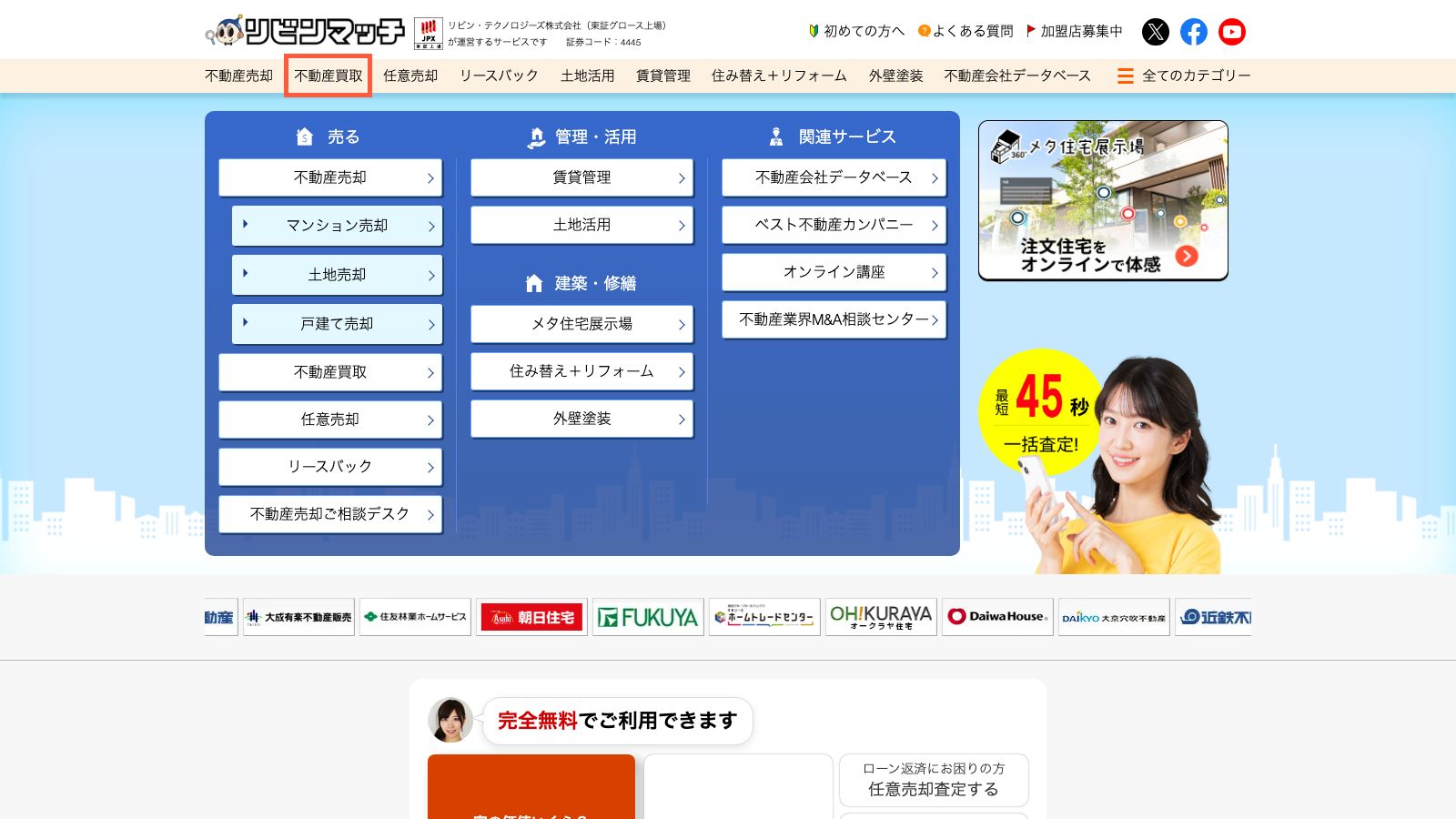The image size is (1456, 819).
Task: Select 外壁塗装 in the navigation bar
Action: point(895,76)
